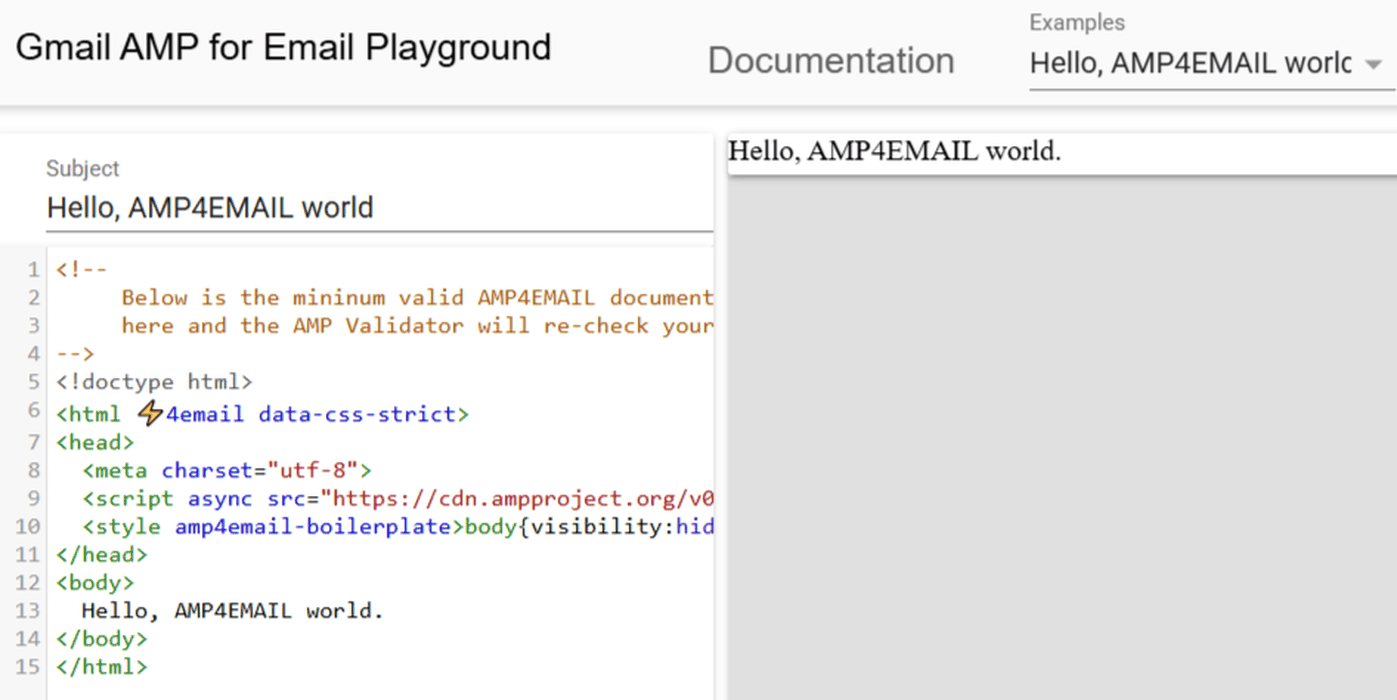Image resolution: width=1397 pixels, height=700 pixels.
Task: Open the Documentation link
Action: tap(830, 61)
